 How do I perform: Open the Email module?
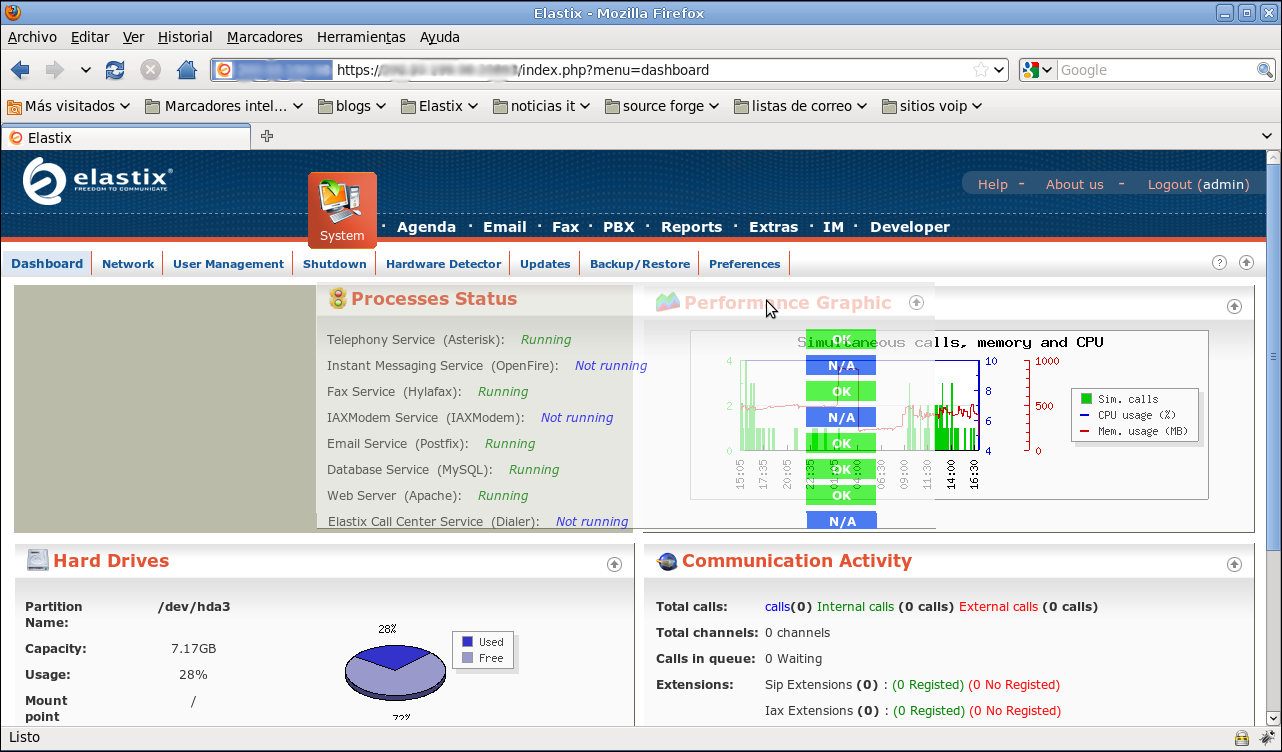coord(504,227)
